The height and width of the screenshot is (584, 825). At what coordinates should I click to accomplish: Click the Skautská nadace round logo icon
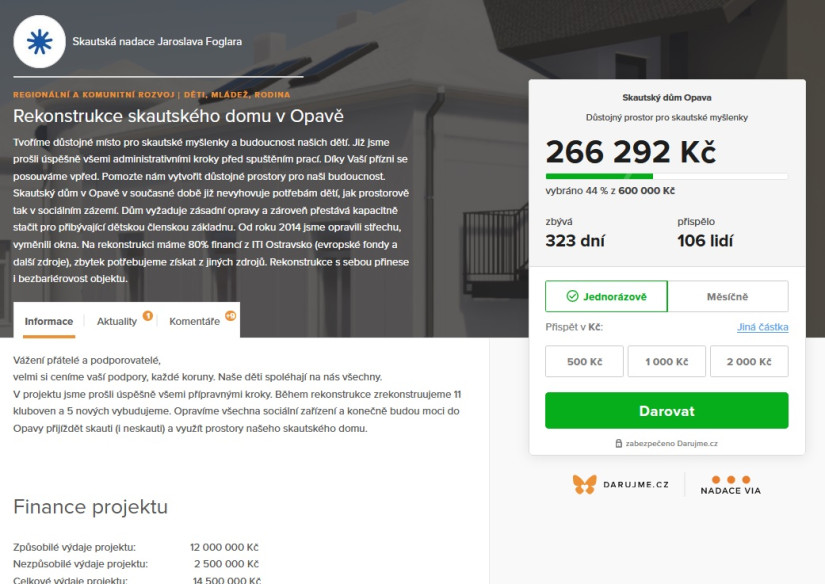pyautogui.click(x=39, y=42)
